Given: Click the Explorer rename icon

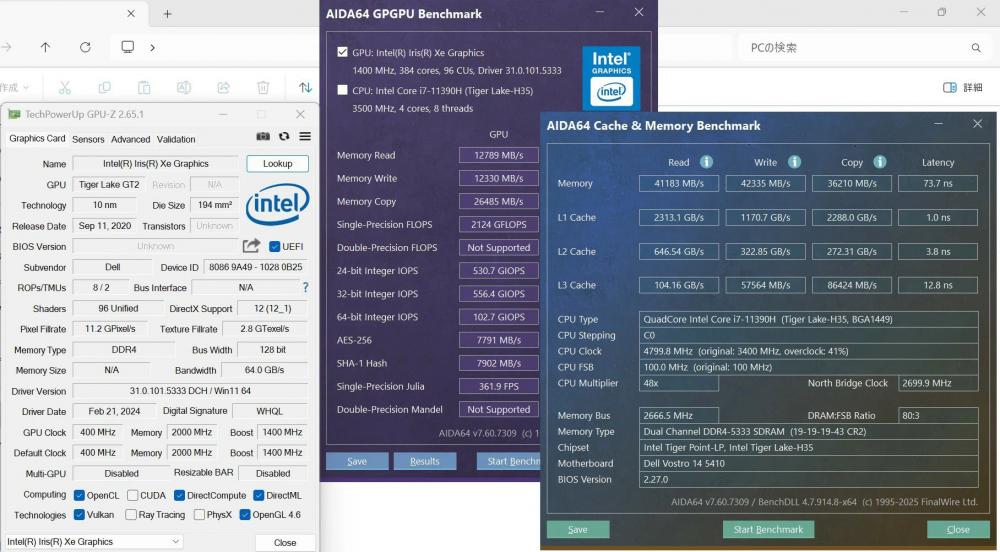Looking at the screenshot, I should 184,87.
